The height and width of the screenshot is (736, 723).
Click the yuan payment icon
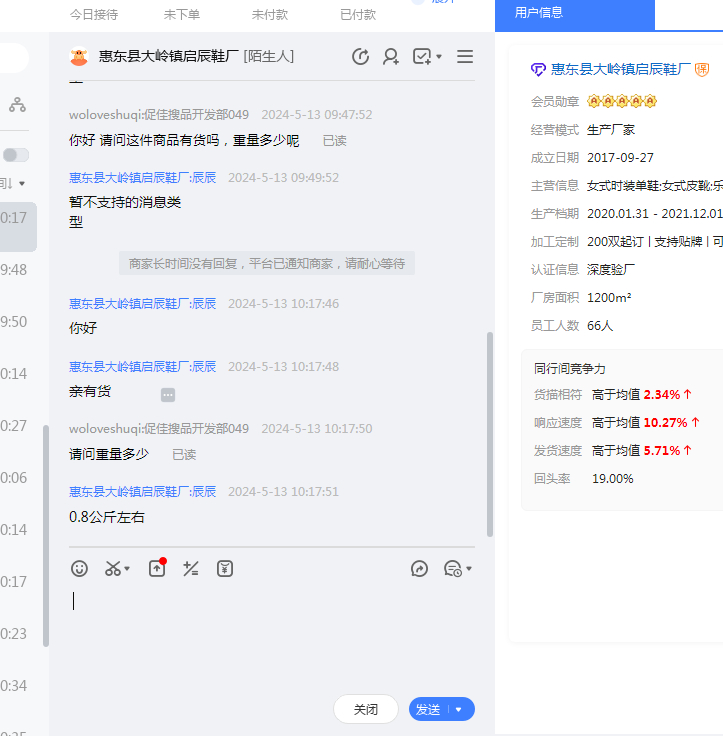[x=225, y=568]
